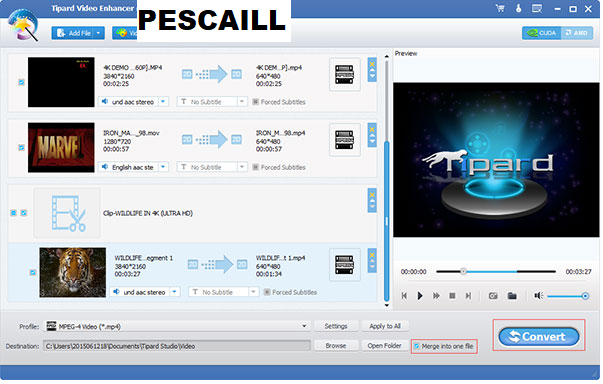Open output format icon for 4K DEMO
This screenshot has height=384, width=603.
pyautogui.click(x=345, y=74)
